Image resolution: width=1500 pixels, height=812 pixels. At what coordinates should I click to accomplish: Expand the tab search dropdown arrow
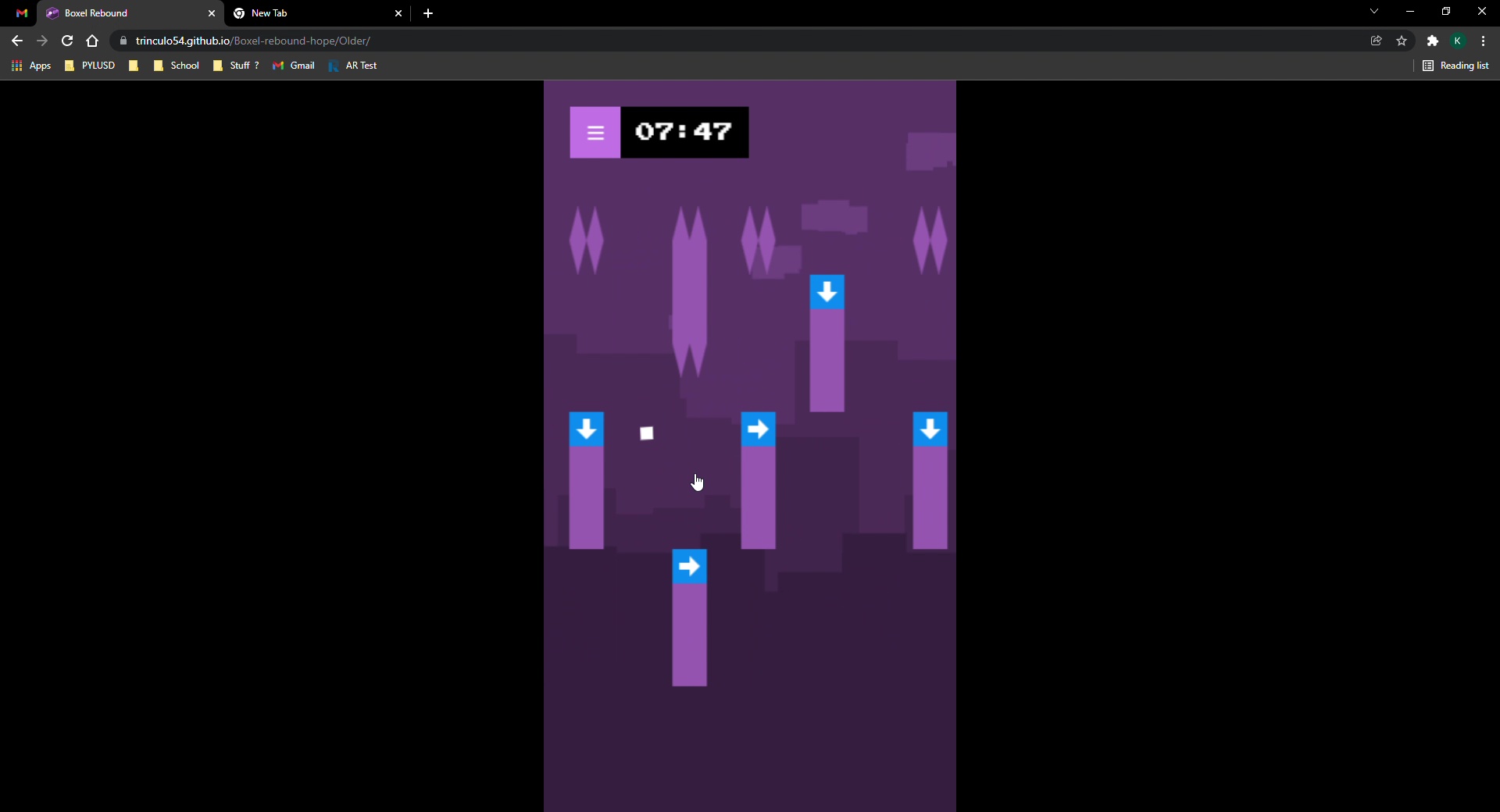(1374, 12)
